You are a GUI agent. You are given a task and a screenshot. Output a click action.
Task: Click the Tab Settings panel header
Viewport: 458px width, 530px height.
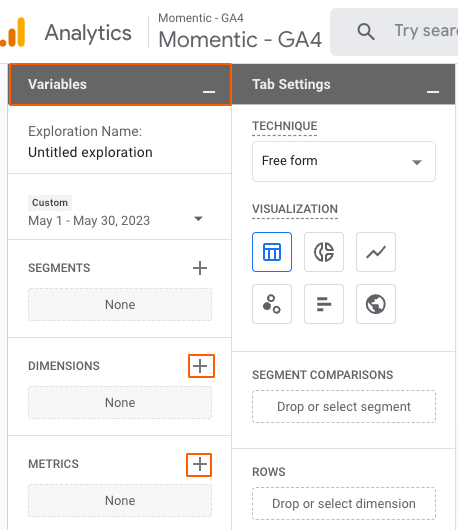pyautogui.click(x=343, y=85)
